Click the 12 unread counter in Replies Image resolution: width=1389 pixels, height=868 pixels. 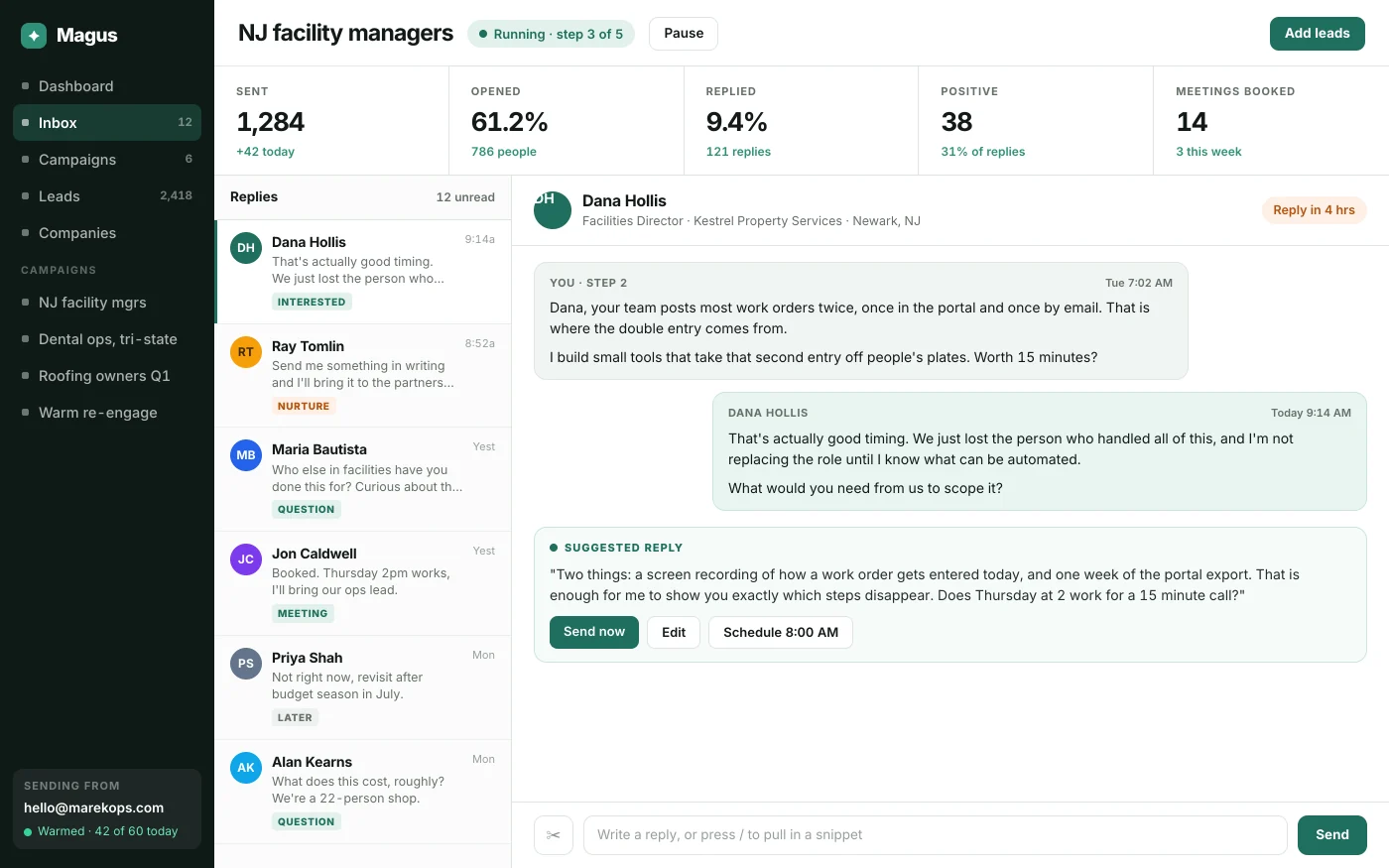(x=465, y=197)
